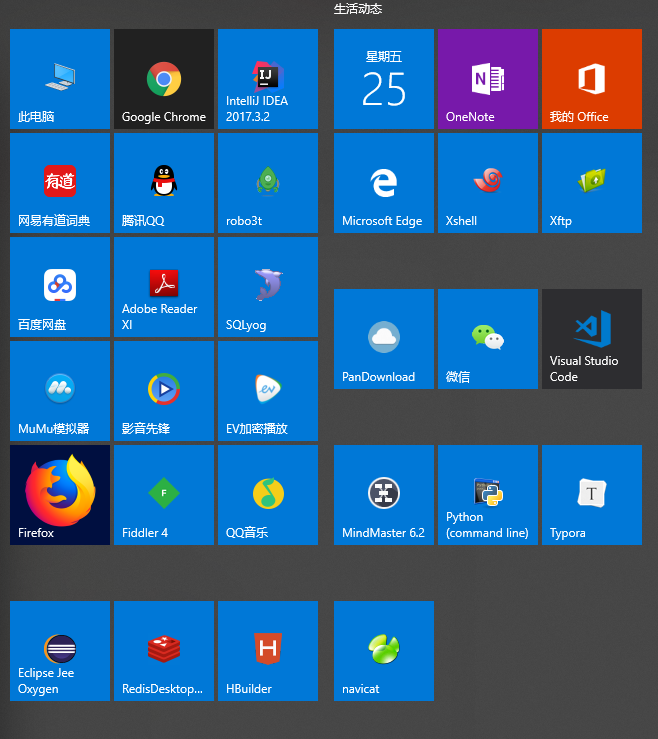Open the calendar tile showing 25
Viewport: 658px width, 739px height.
click(383, 79)
